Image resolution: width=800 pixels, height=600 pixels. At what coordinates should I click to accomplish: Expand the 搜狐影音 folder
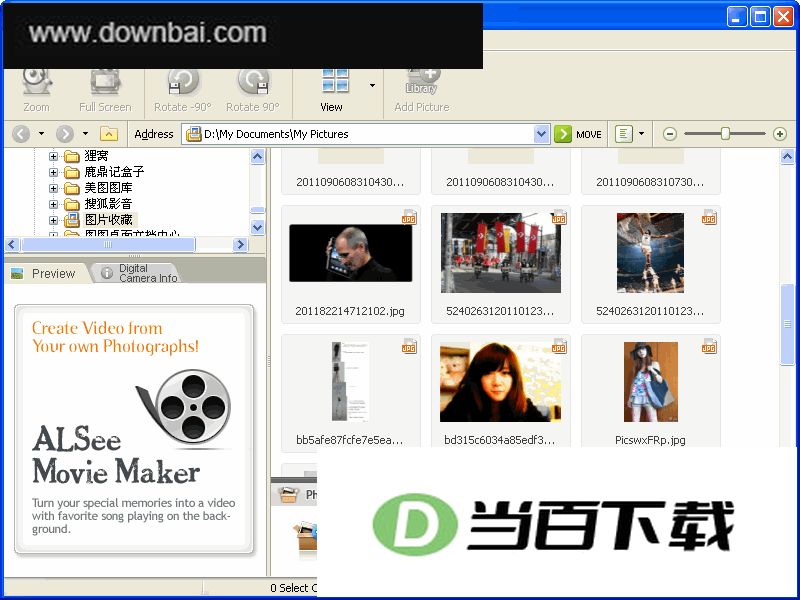[53, 204]
